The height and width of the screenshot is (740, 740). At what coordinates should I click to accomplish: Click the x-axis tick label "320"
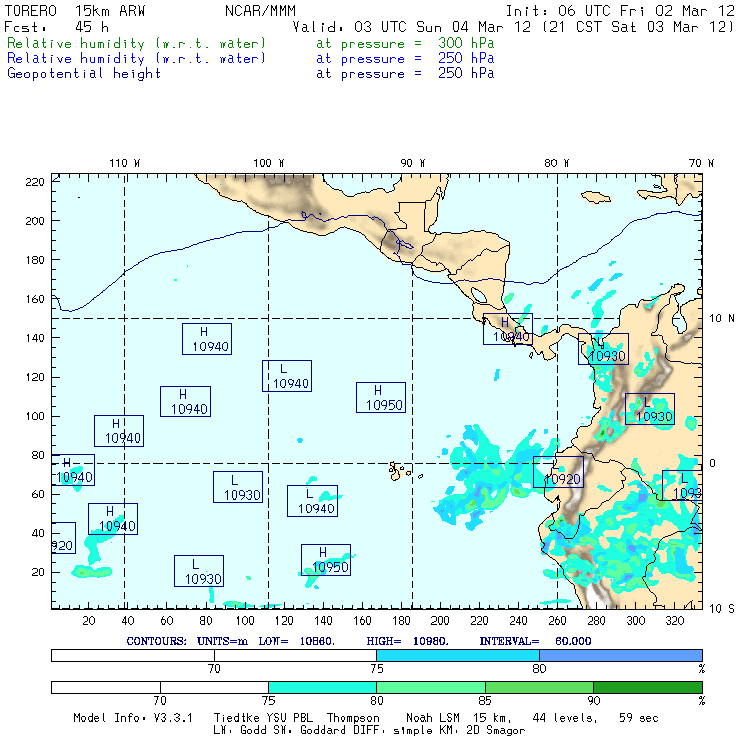[x=675, y=621]
